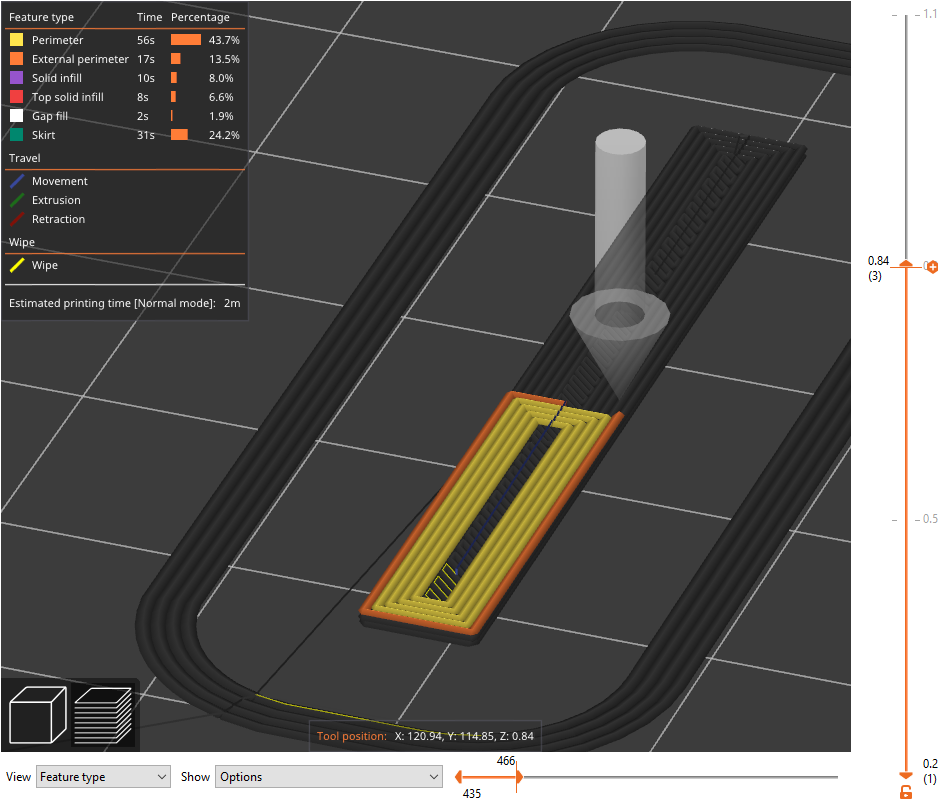Image resolution: width=938 pixels, height=804 pixels.
Task: Click yellow Perimeter color swatch
Action: (x=17, y=40)
